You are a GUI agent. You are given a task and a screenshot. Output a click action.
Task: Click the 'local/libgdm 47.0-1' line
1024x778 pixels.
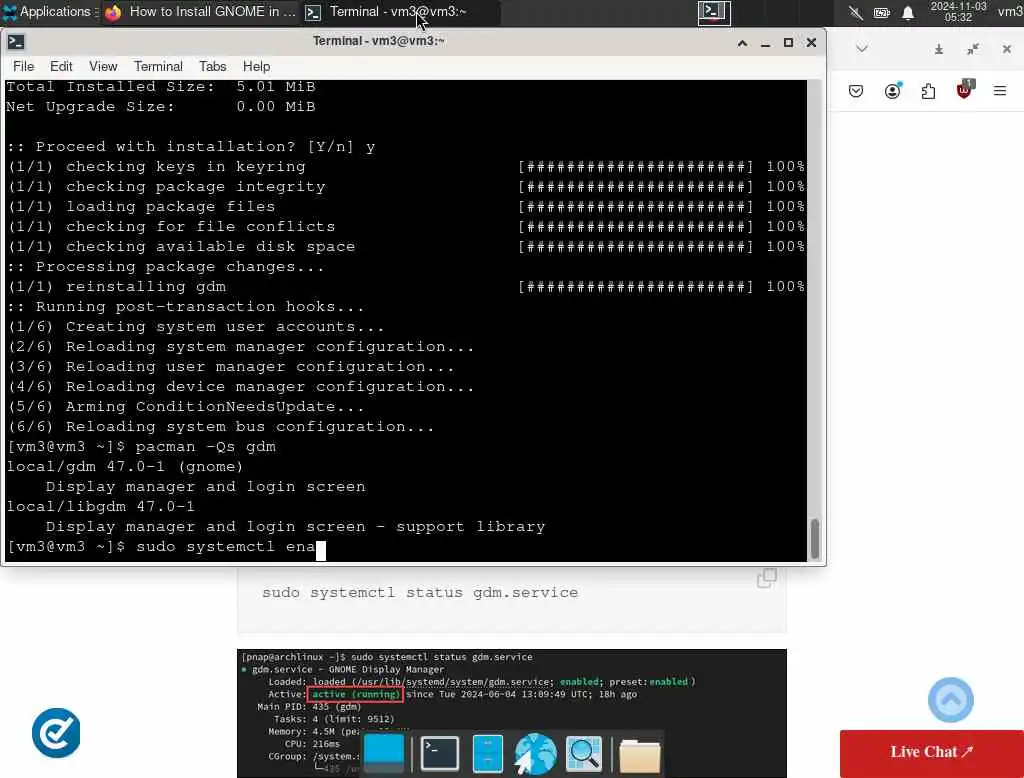click(x=101, y=507)
